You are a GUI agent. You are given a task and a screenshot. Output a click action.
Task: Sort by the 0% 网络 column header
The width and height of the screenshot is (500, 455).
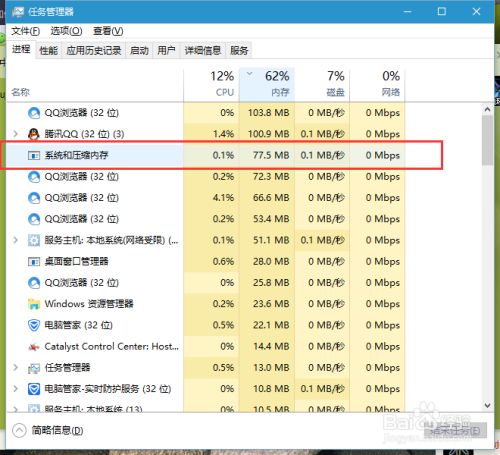click(377, 85)
